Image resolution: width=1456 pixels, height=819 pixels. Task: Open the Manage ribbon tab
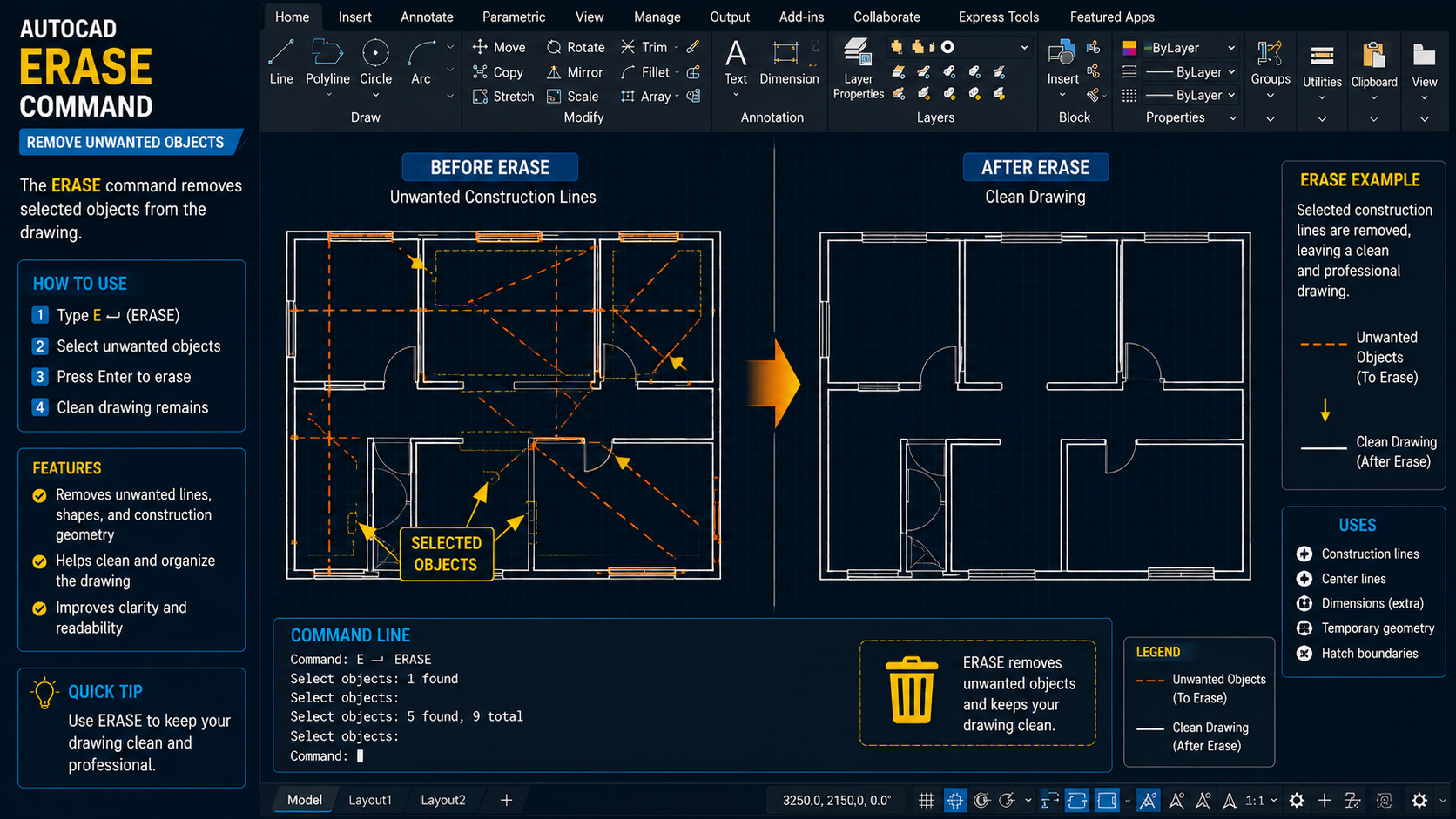tap(657, 17)
